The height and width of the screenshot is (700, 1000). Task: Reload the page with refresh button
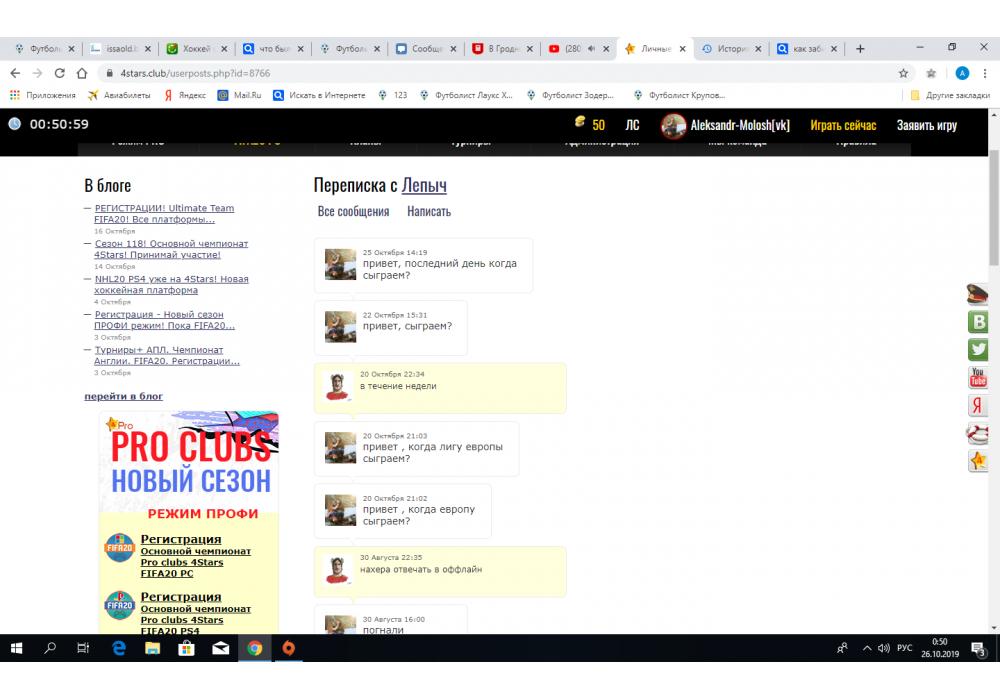[59, 73]
